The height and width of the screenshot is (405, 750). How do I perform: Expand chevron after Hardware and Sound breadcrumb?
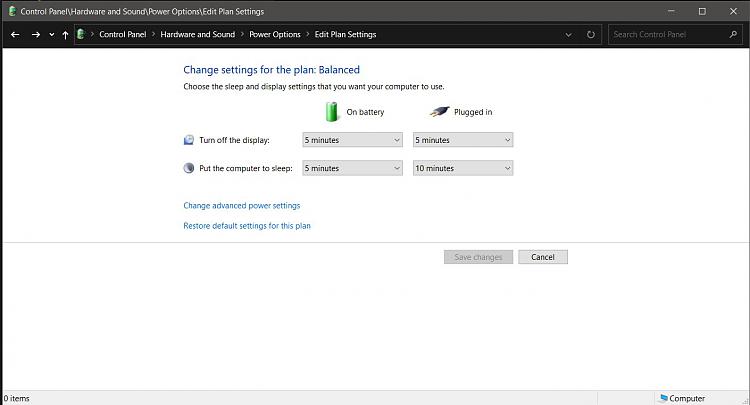(242, 34)
